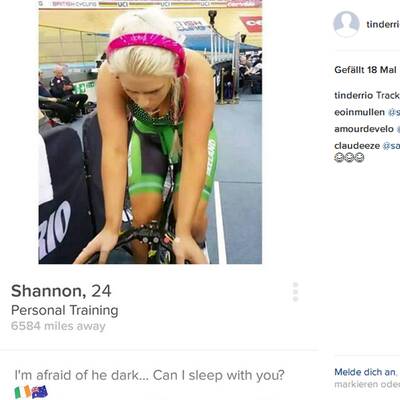Click the @ mention in amourdevelo's comment

[x=398, y=129]
